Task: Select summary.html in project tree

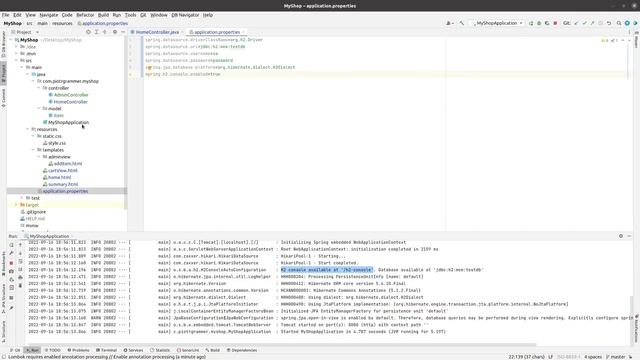Action: [63, 184]
